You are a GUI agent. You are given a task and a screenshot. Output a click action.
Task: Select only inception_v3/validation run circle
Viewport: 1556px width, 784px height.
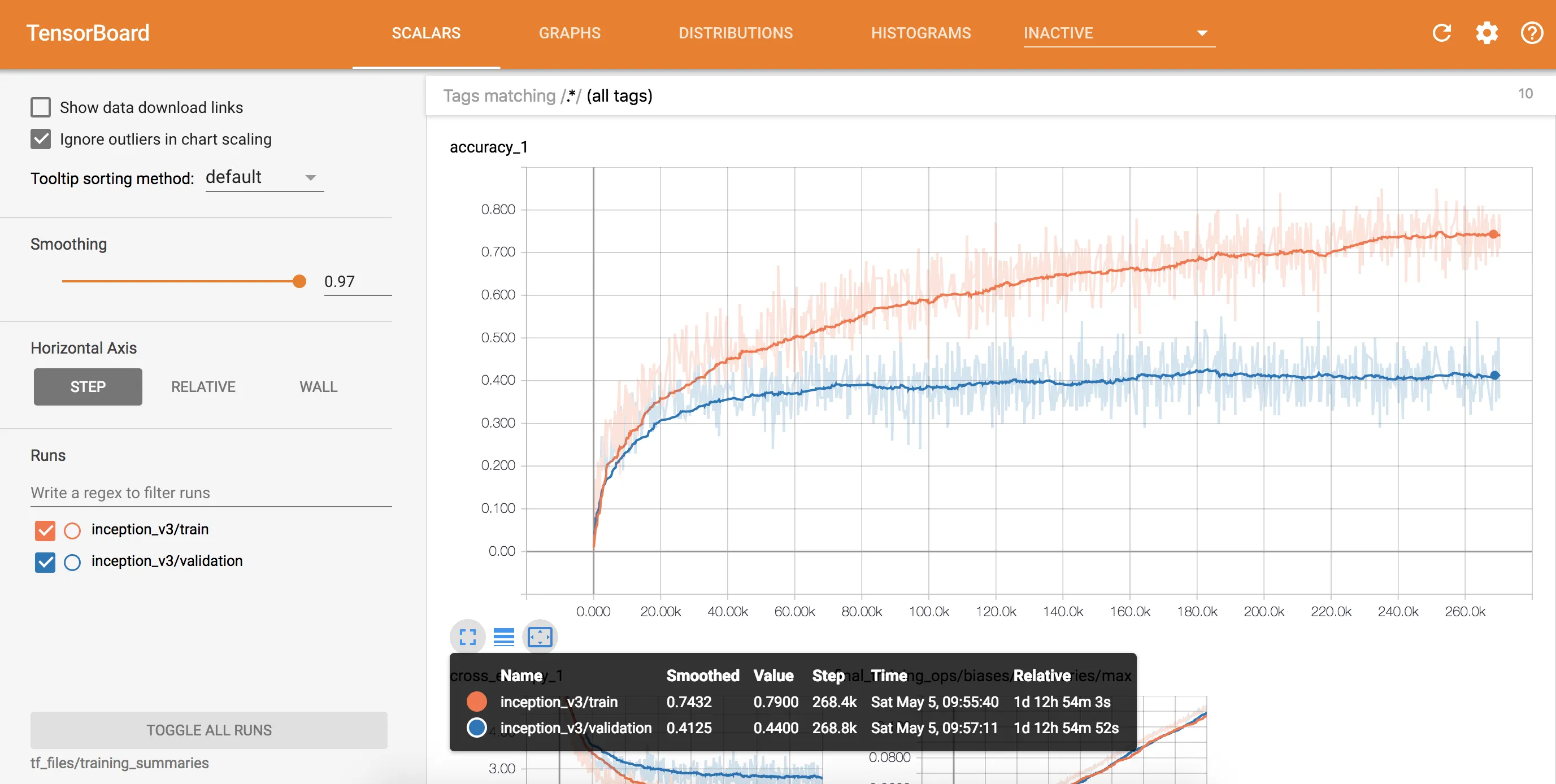[72, 563]
